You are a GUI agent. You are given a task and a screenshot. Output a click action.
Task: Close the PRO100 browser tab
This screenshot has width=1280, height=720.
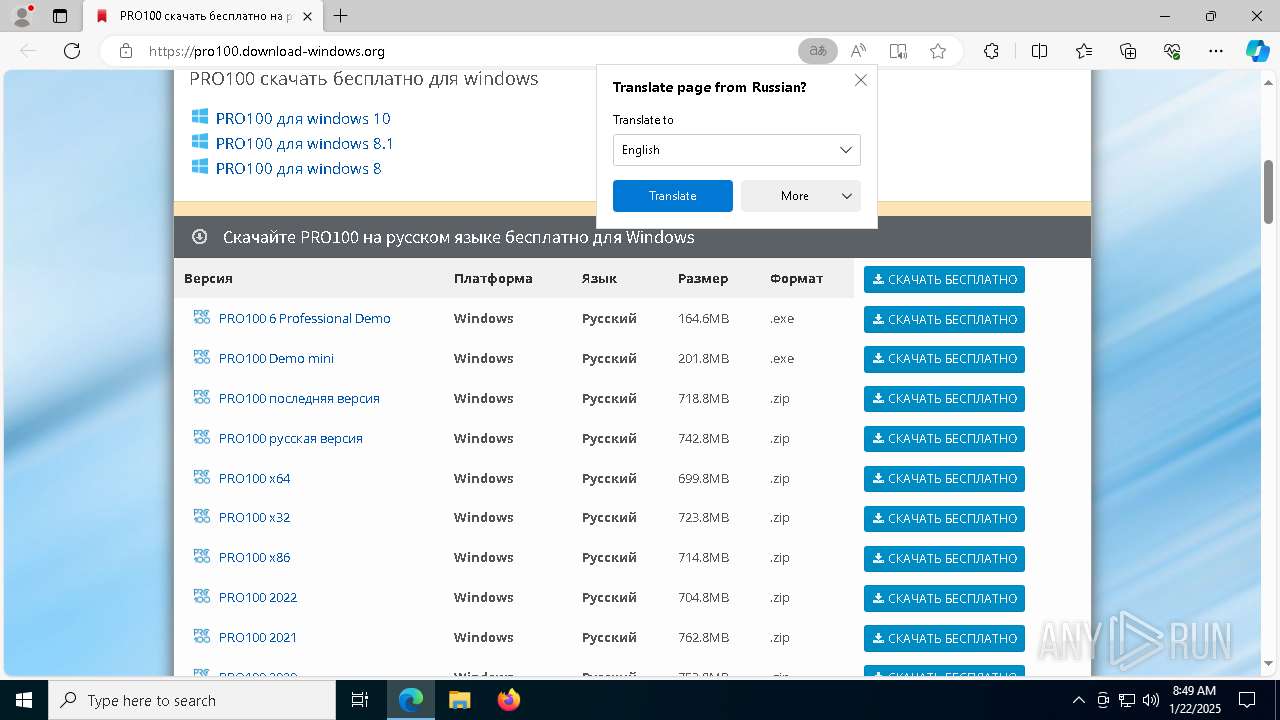click(x=307, y=16)
